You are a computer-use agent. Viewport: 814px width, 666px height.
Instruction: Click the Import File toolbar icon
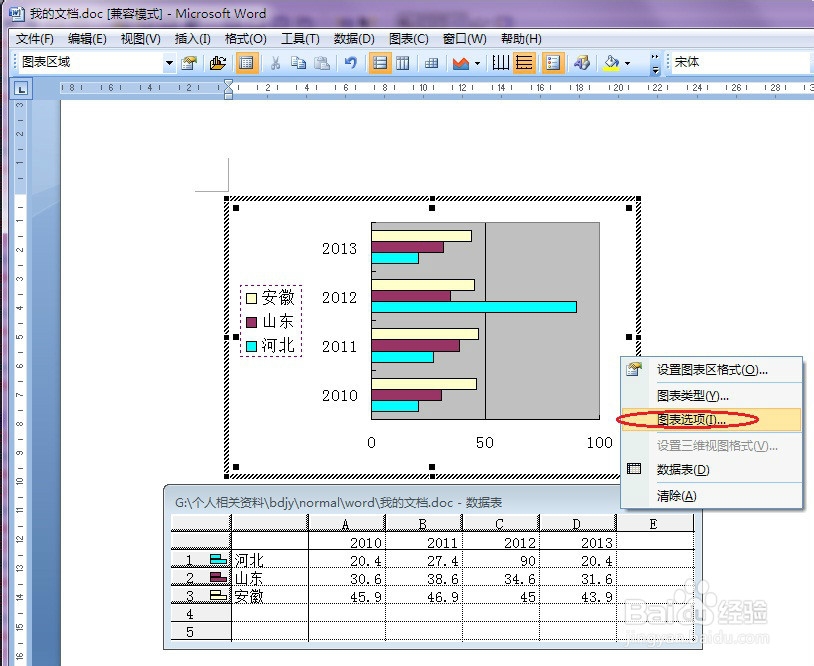tap(218, 63)
